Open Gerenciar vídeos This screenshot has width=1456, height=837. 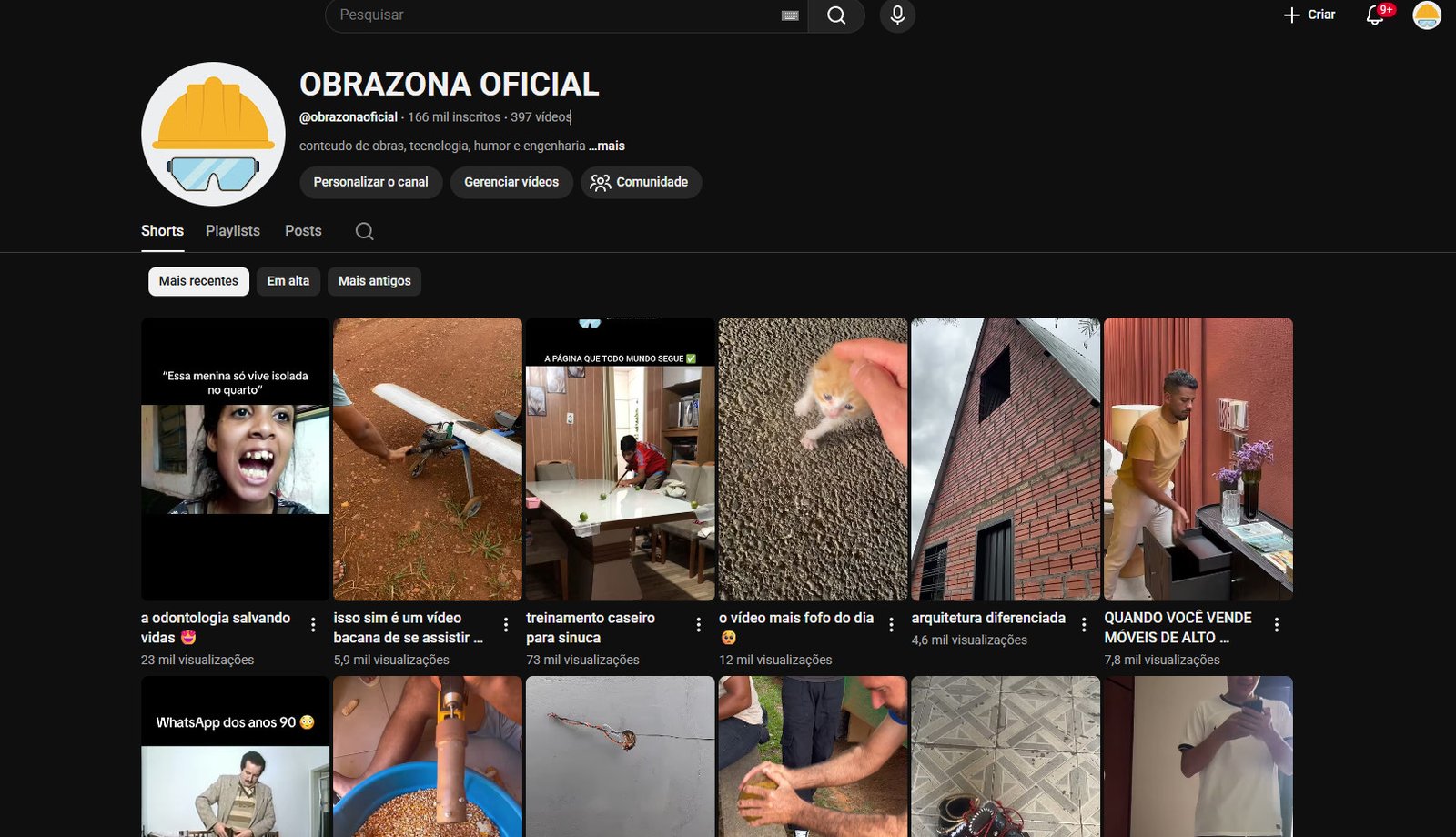511,182
